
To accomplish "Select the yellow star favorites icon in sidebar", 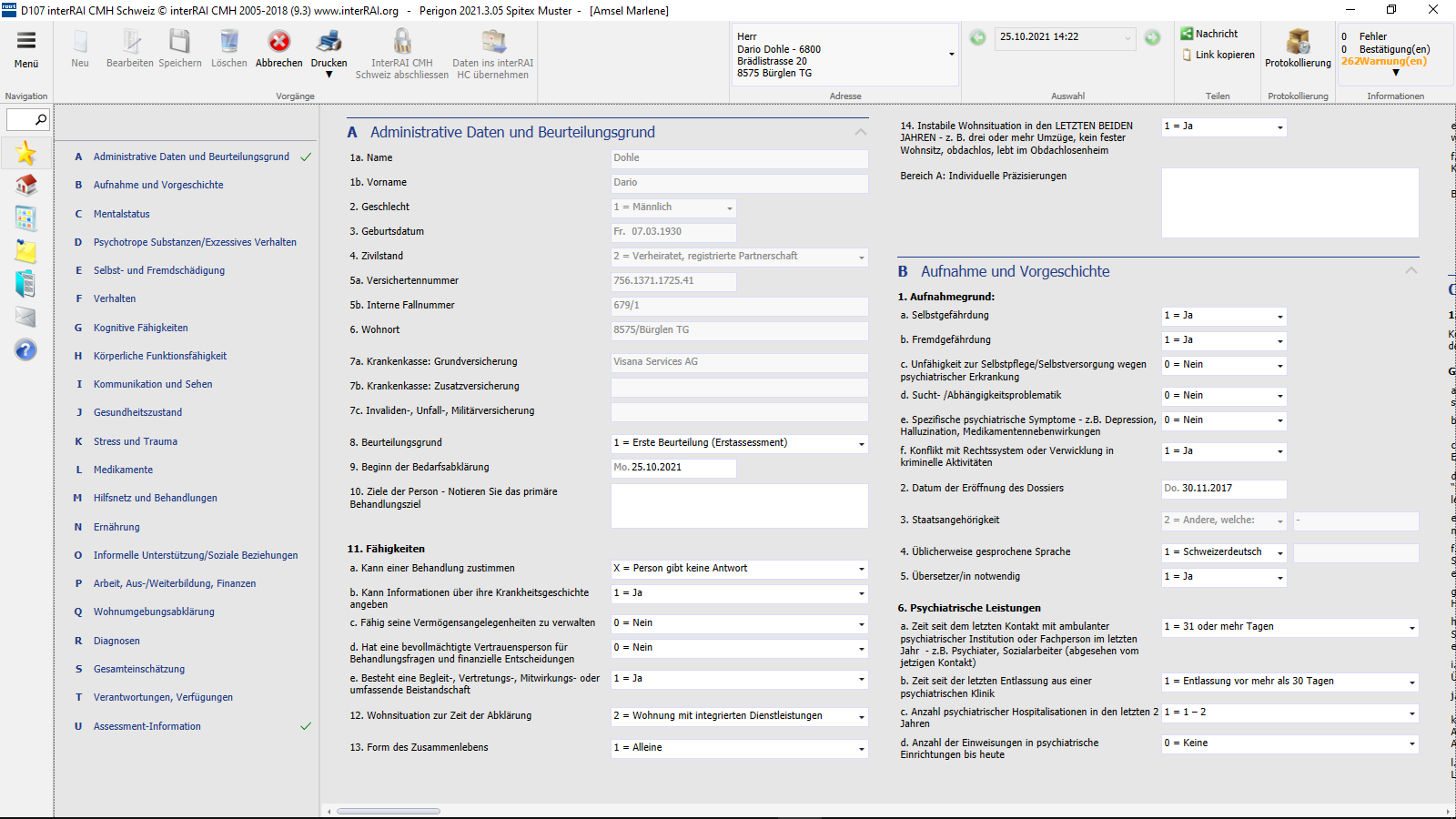I will tap(25, 153).
